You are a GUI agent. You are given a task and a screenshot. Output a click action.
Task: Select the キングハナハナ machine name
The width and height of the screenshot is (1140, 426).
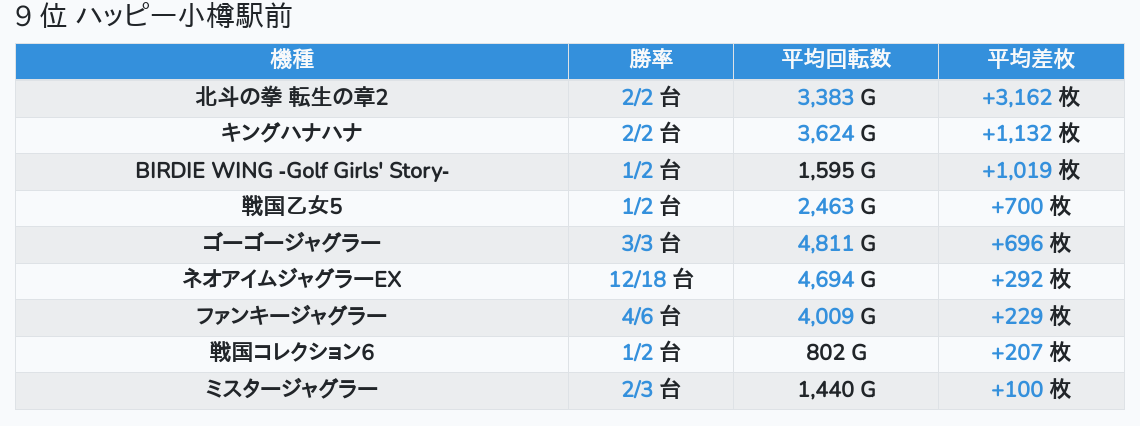(x=292, y=134)
